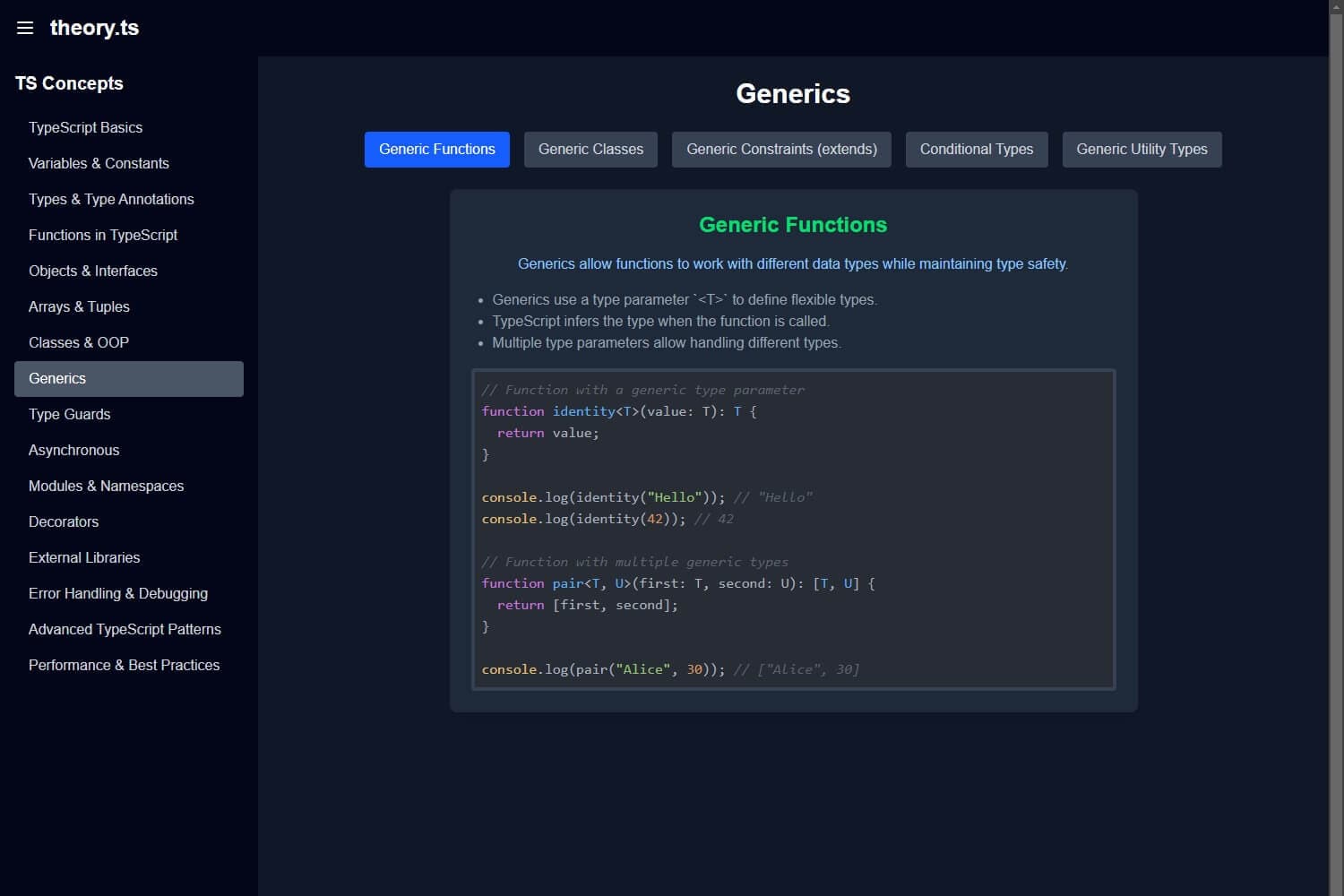Click the theory.ts site title
The image size is (1344, 896).
[94, 28]
